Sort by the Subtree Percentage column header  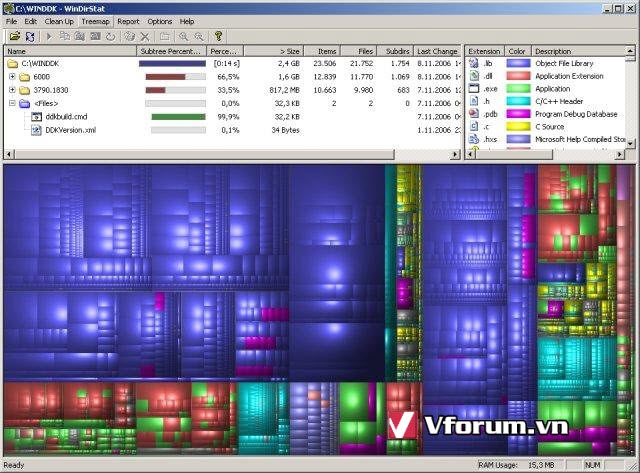[171, 51]
